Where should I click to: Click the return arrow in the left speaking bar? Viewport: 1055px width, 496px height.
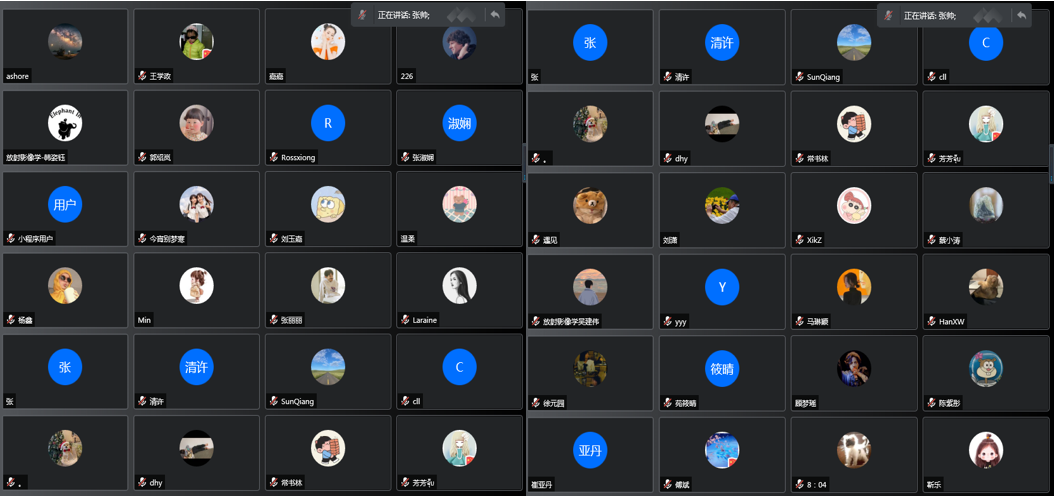pyautogui.click(x=495, y=15)
